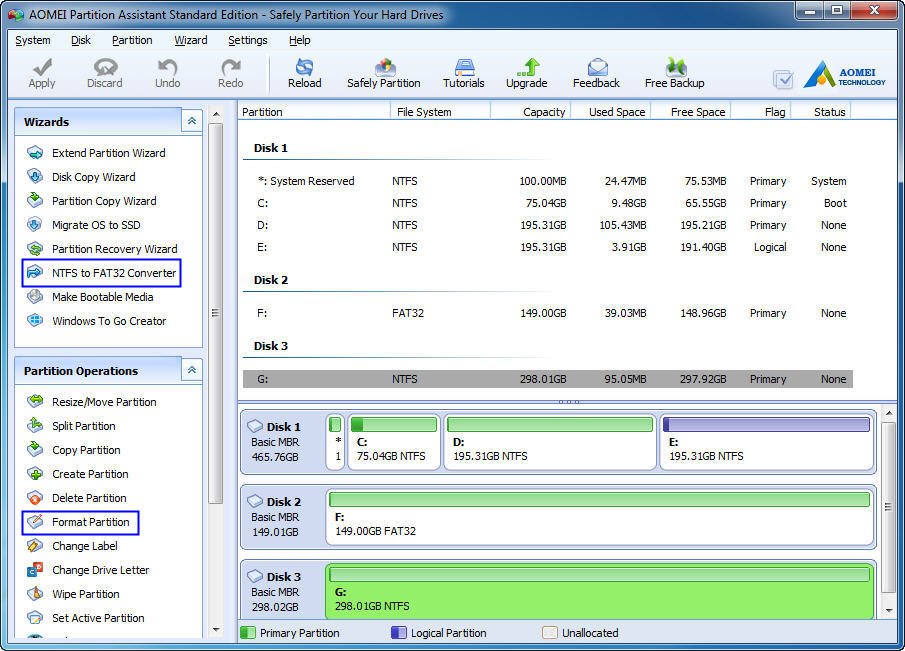Click the Upgrade toolbar icon

coord(526,73)
